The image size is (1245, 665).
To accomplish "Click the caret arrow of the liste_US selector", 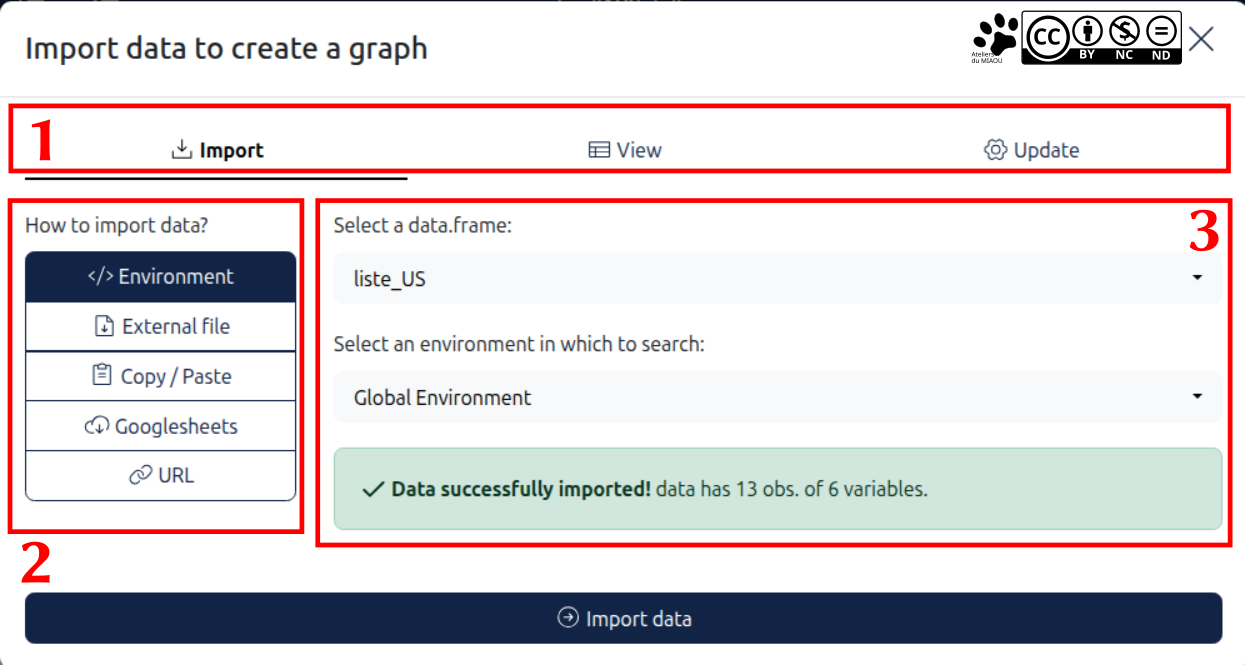I will (x=1197, y=279).
